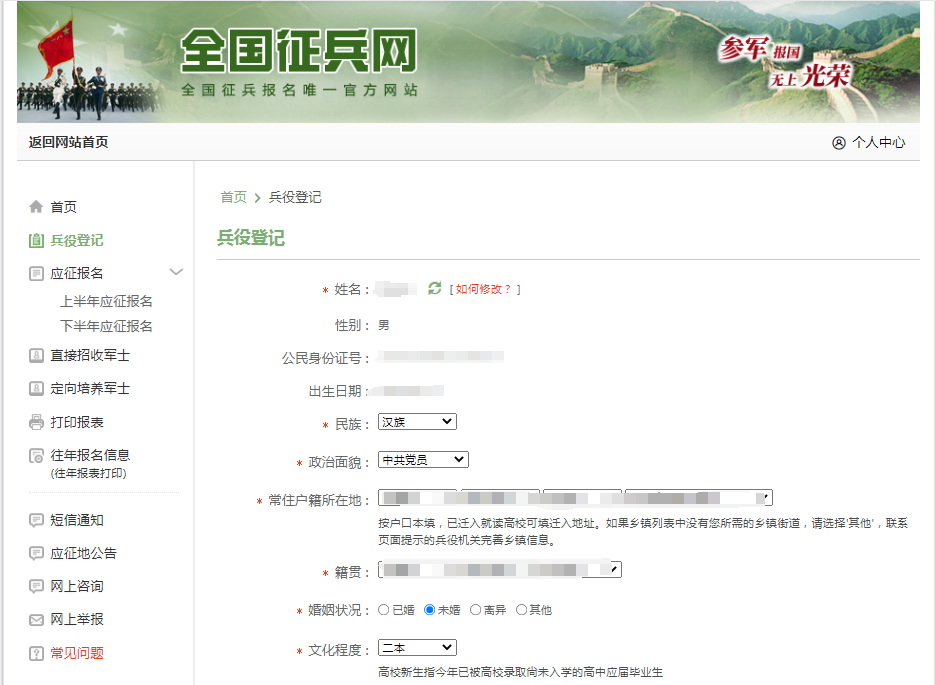Select the 离异 radio button
This screenshot has width=936, height=685.
[x=476, y=610]
